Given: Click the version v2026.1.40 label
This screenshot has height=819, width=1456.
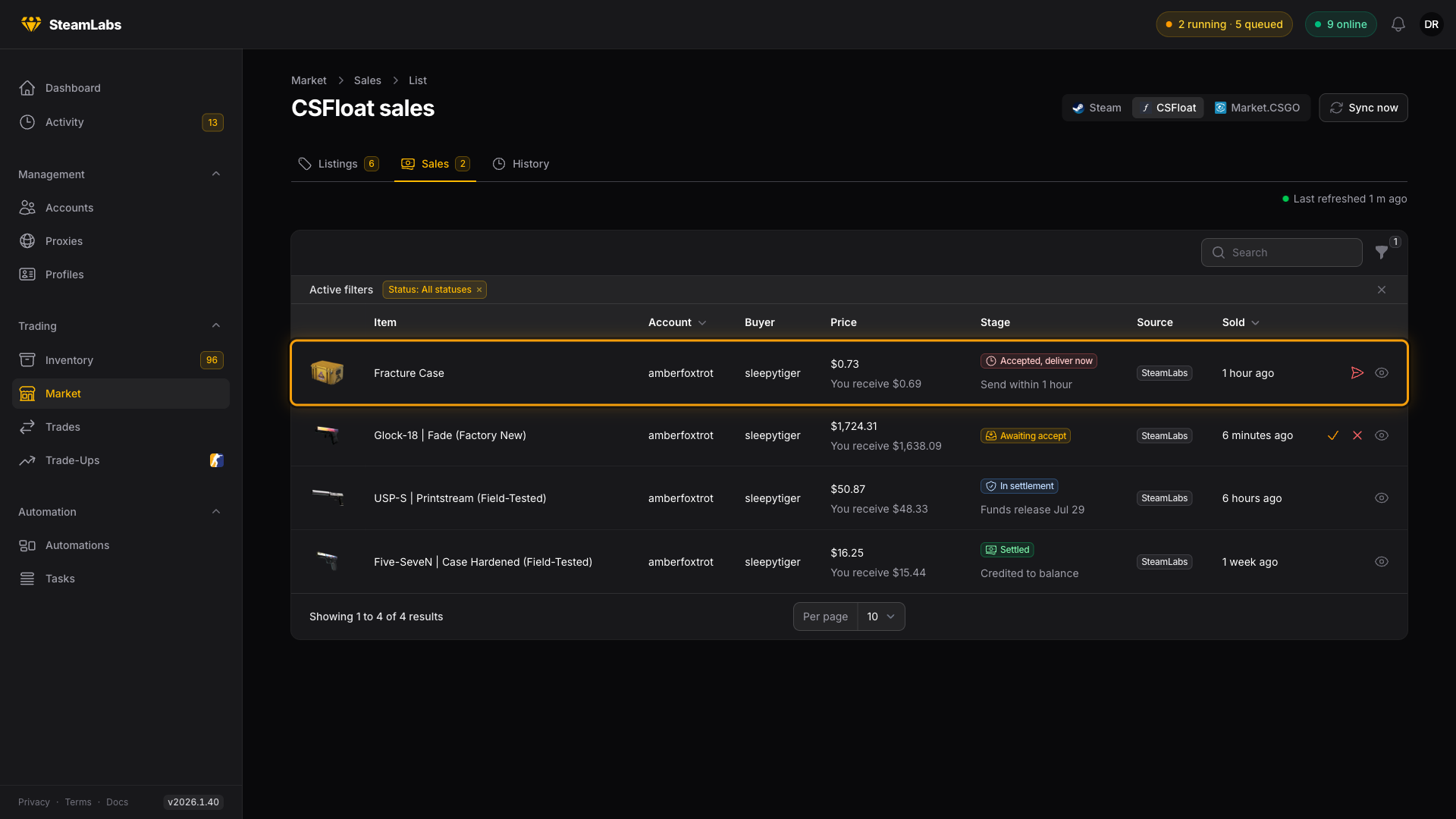Looking at the screenshot, I should pos(193,802).
